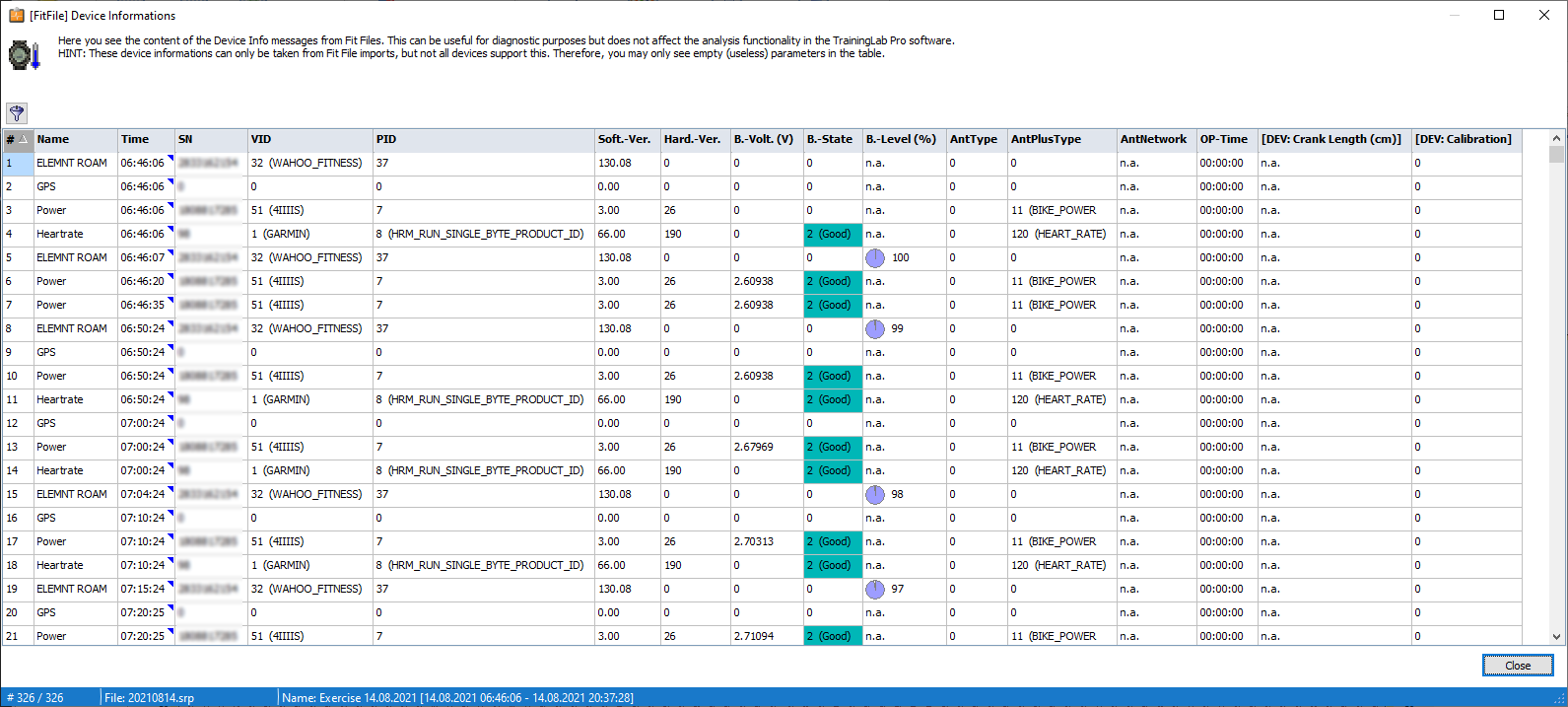Viewport: 1568px width, 707px height.
Task: Select the time cell 07:15:24
Action: click(x=146, y=589)
